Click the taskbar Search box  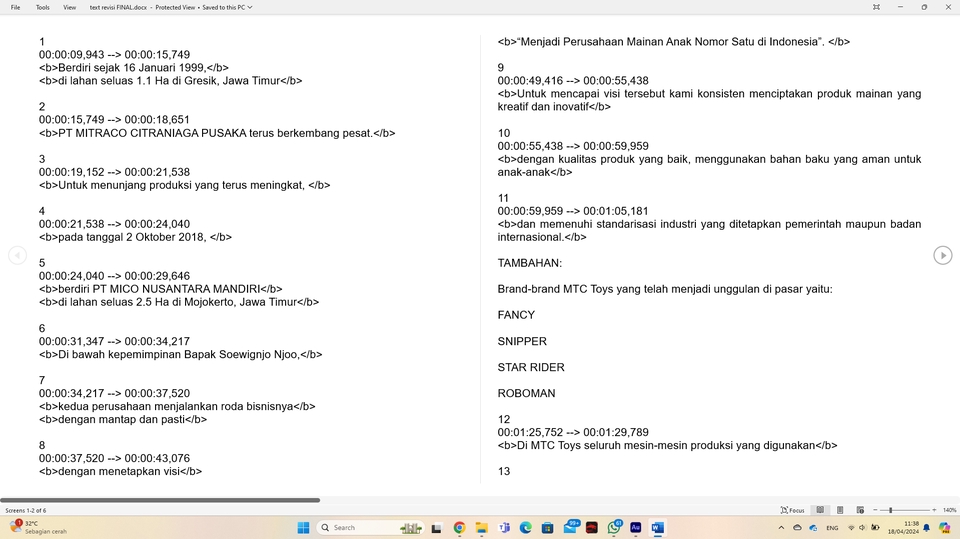tap(369, 527)
